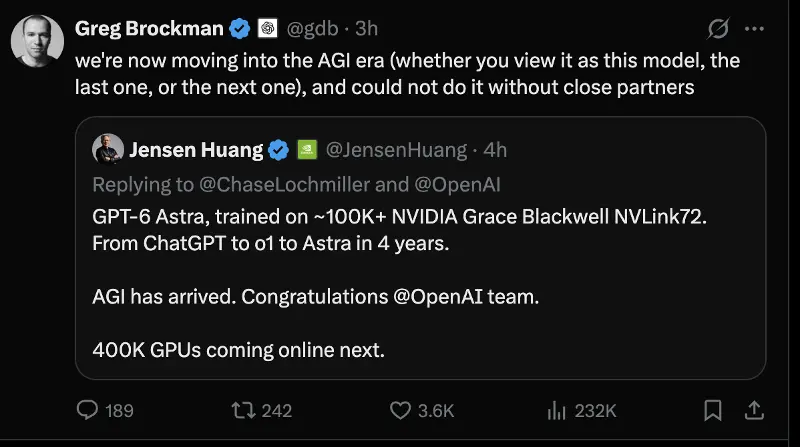The height and width of the screenshot is (447, 800).
Task: Open the share tweet upload icon
Action: click(754, 410)
